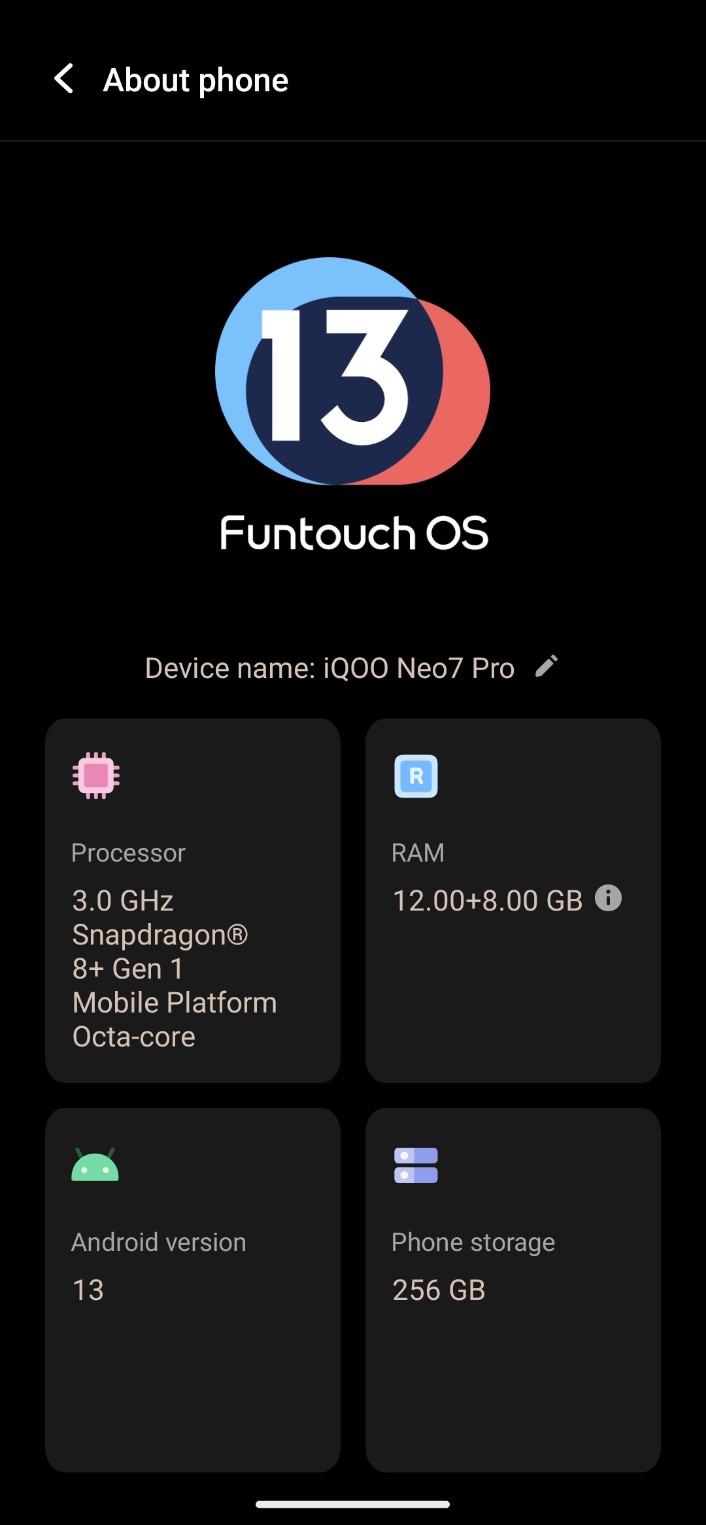The image size is (706, 1525).
Task: Tap the device name "iQOO Neo7 Pro"
Action: pyautogui.click(x=418, y=668)
